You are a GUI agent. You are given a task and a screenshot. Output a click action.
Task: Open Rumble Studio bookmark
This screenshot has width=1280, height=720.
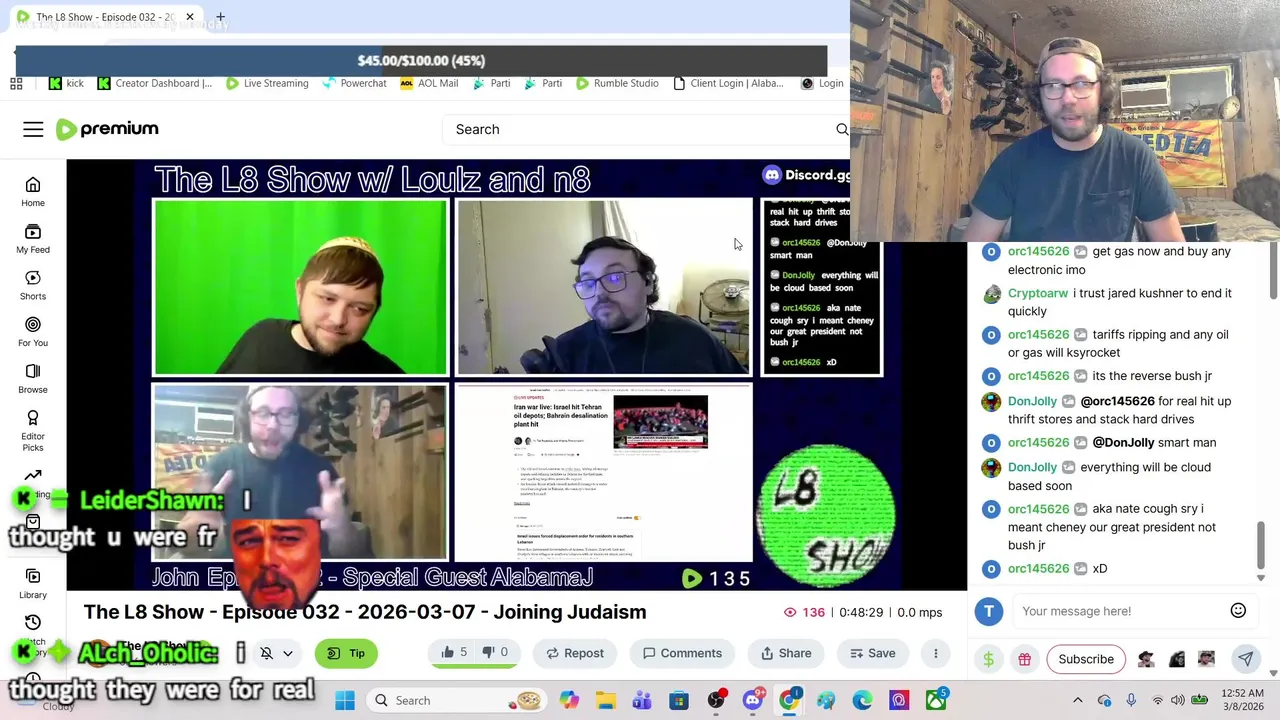click(616, 83)
